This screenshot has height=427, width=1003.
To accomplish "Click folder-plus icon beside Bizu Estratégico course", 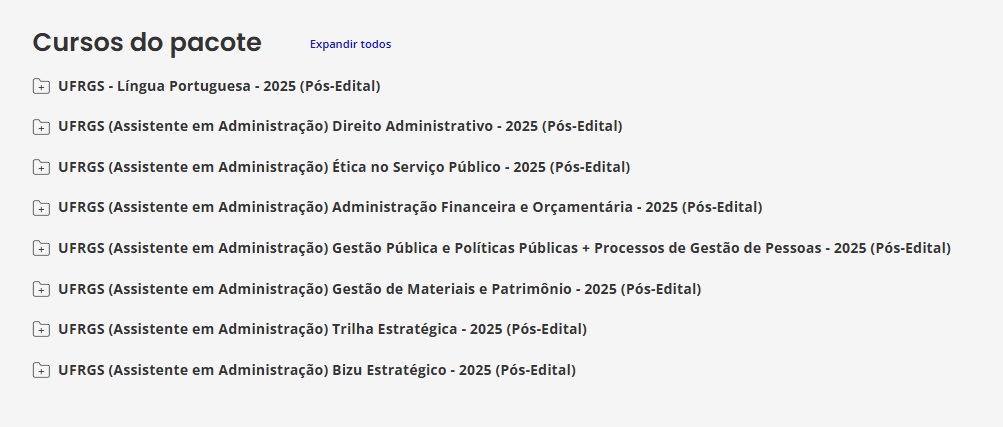I will [x=41, y=370].
